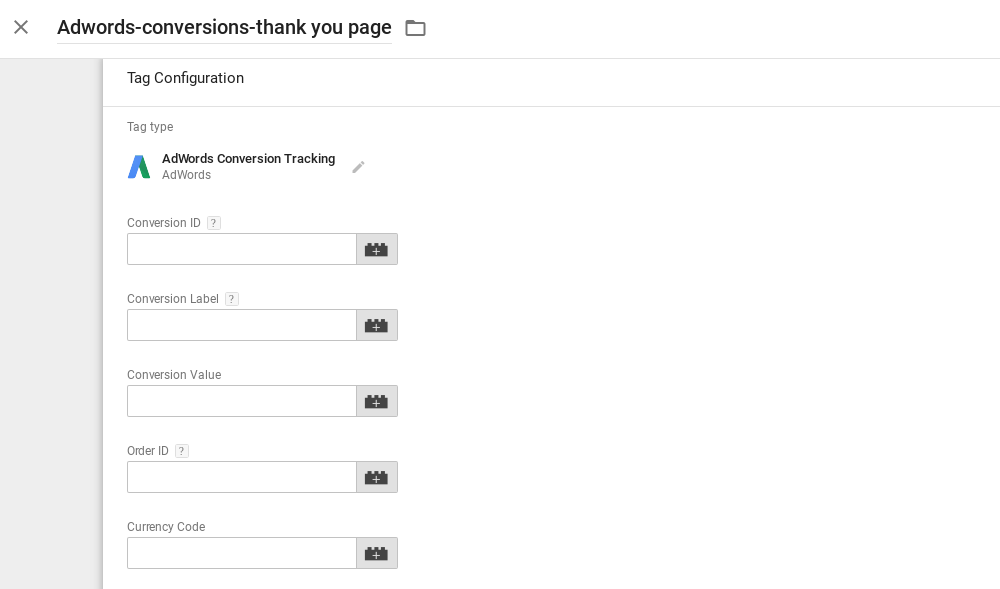1000x589 pixels.
Task: Click inside the Currency Code input field
Action: click(241, 553)
